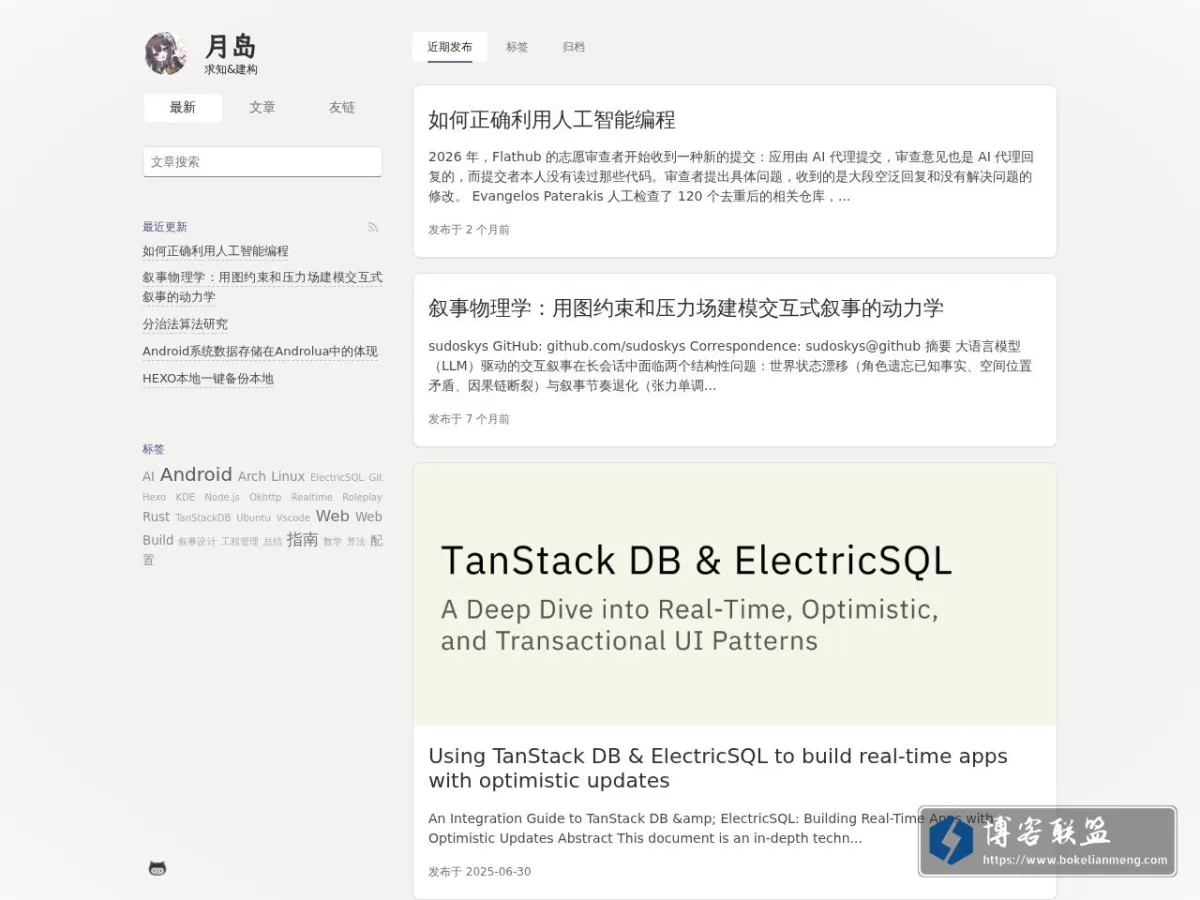Switch to the 归档 tab
The image size is (1200, 900).
click(x=573, y=47)
